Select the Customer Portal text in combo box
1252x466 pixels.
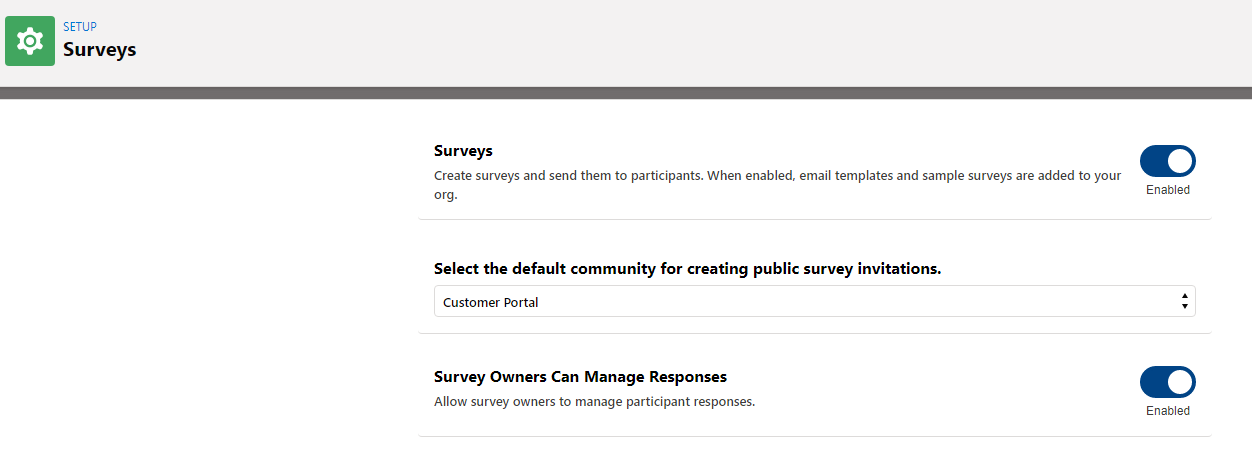point(491,302)
